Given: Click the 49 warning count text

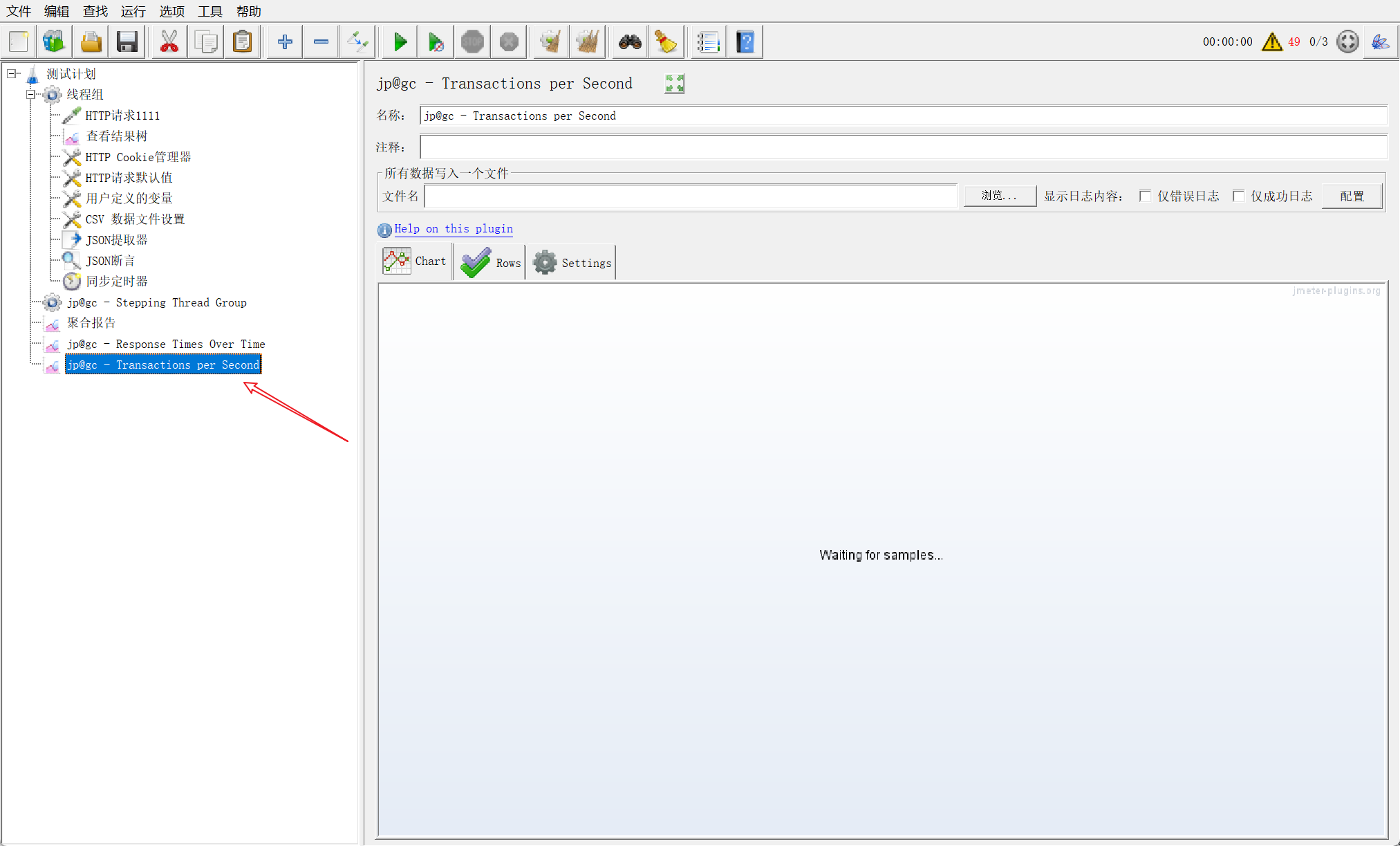Looking at the screenshot, I should point(1294,42).
